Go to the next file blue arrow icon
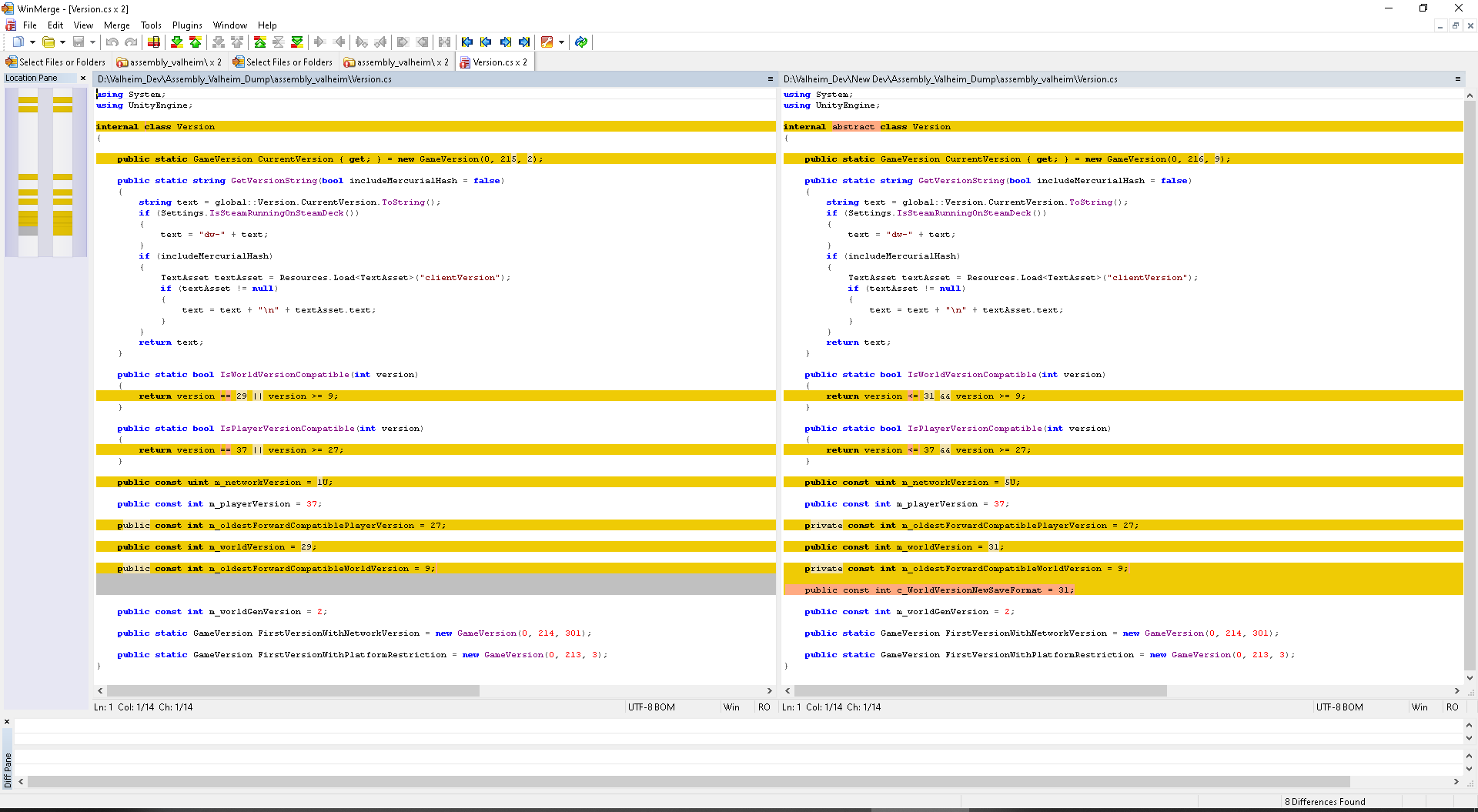Viewport: 1478px width, 812px height. click(505, 42)
